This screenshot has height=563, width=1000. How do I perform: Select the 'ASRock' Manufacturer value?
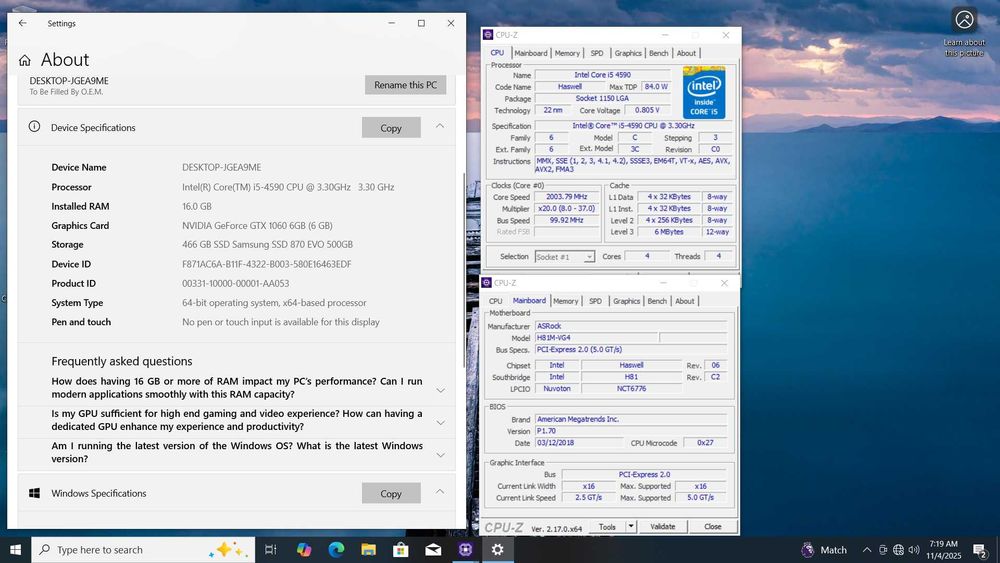coord(631,326)
